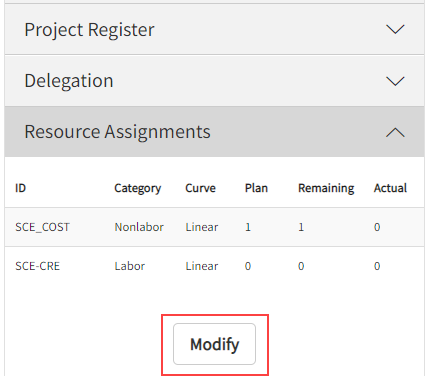This screenshot has width=427, height=376.
Task: Click the Nonlabor category cell
Action: (139, 227)
